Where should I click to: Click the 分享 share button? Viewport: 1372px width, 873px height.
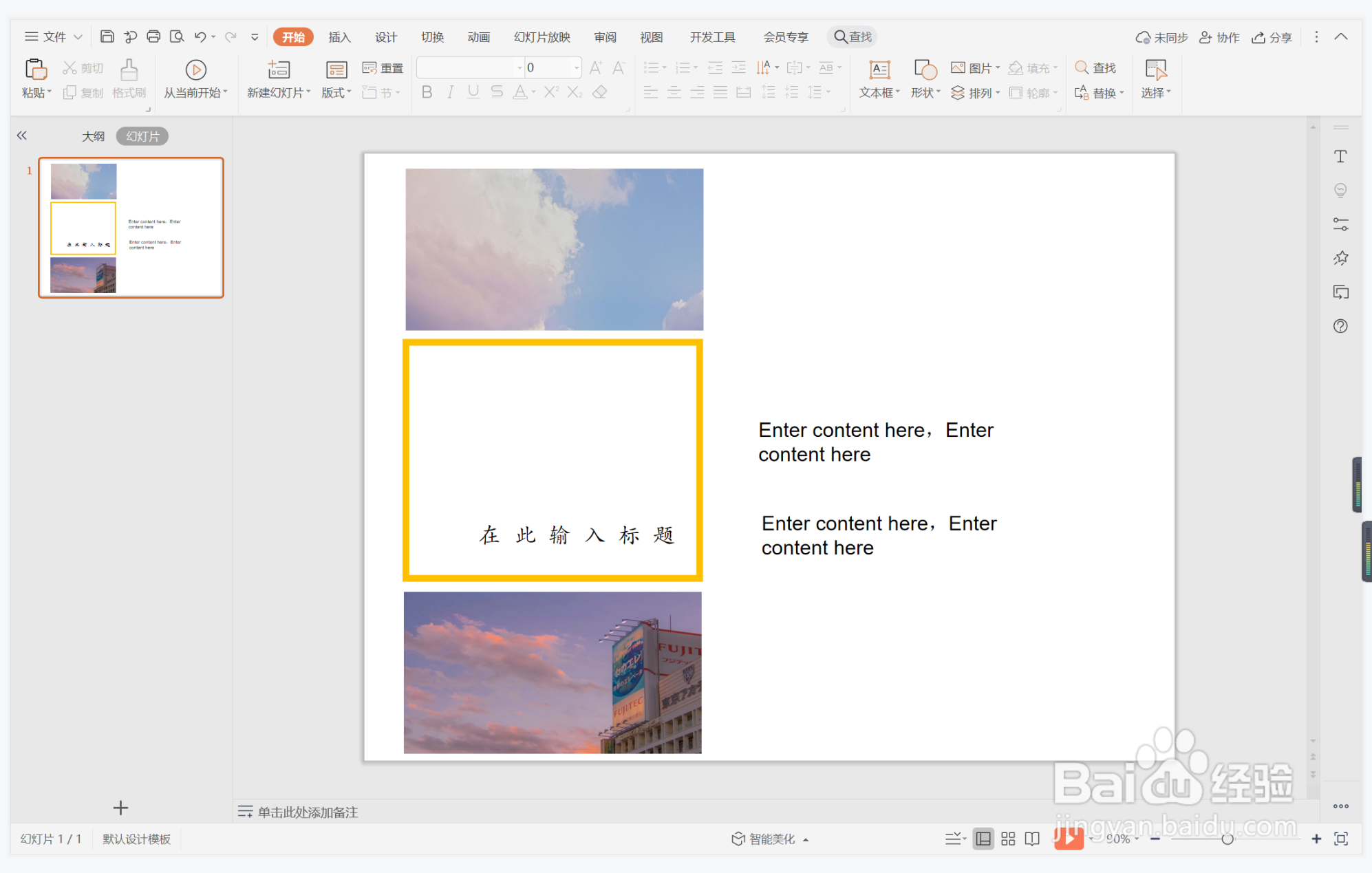(1272, 37)
